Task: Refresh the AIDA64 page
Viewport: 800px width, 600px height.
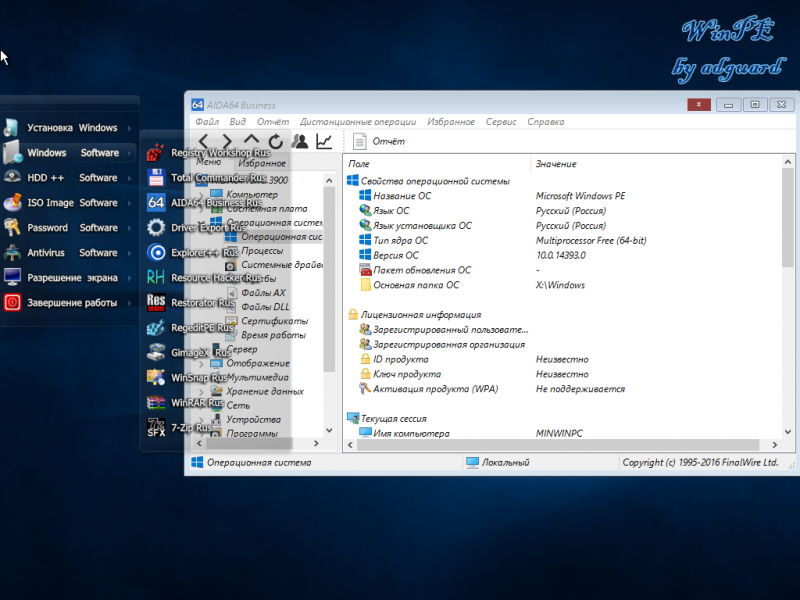Action: point(276,141)
